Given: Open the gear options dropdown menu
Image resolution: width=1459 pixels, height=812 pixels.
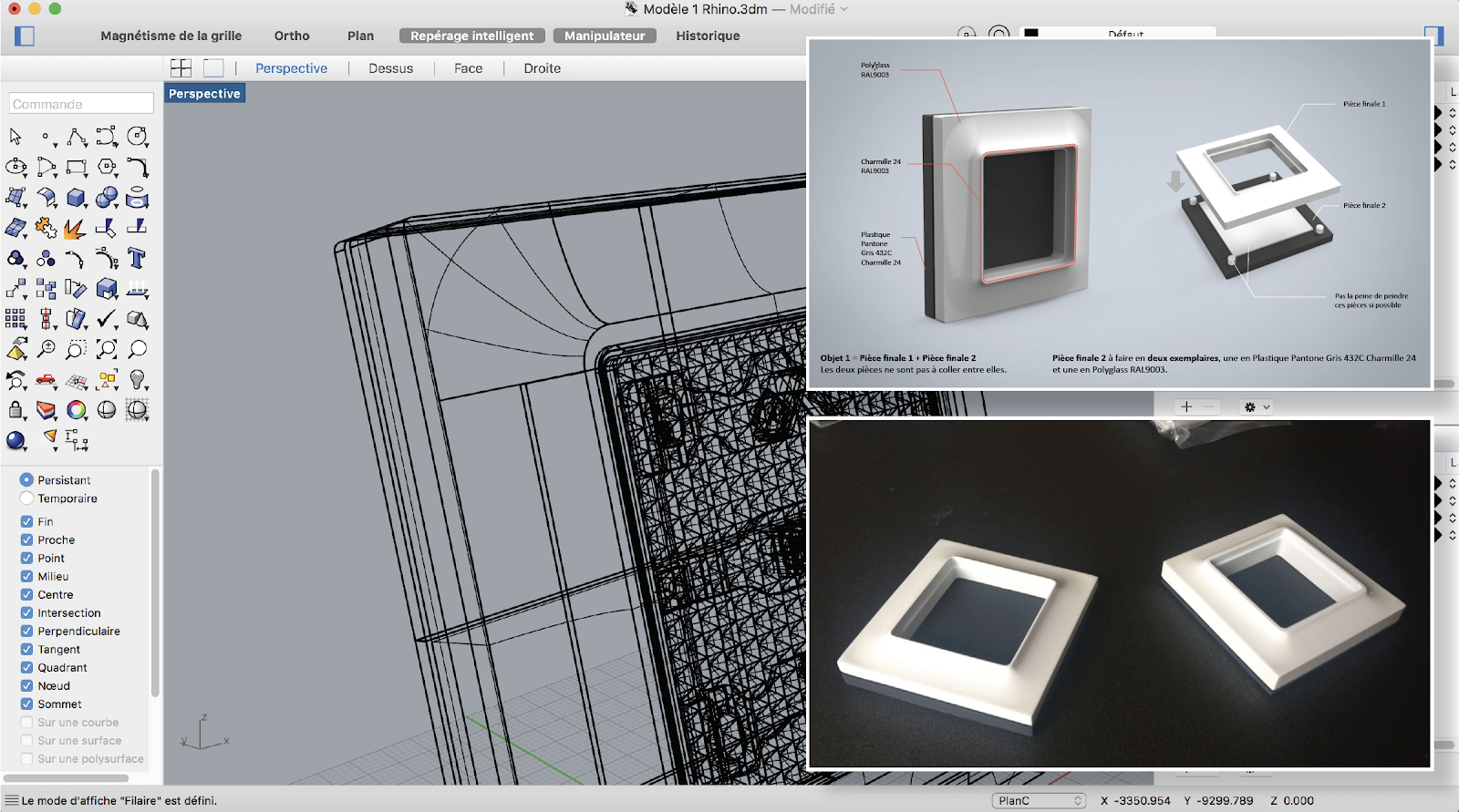Looking at the screenshot, I should coord(1257,407).
